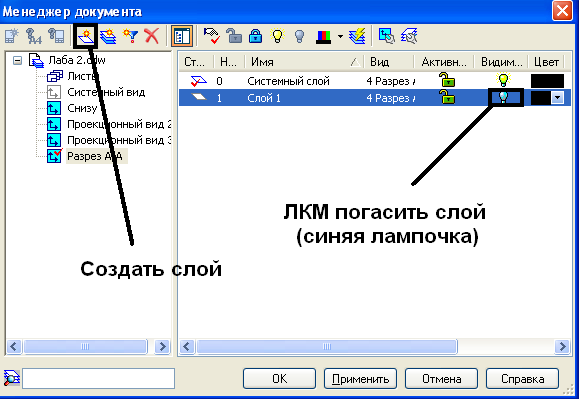Toggle active lock of Слой 1
The height and width of the screenshot is (399, 585).
pyautogui.click(x=447, y=97)
